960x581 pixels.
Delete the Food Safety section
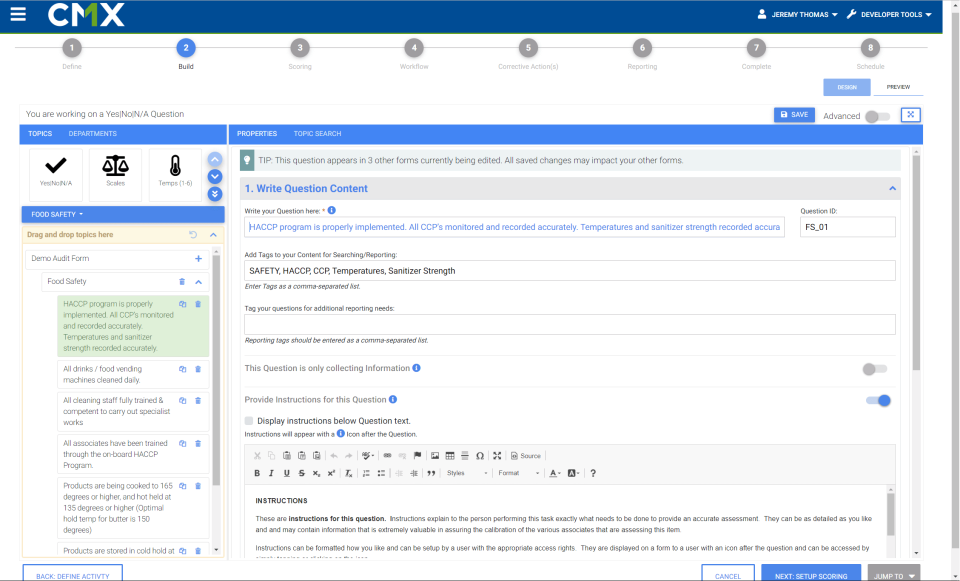click(x=182, y=282)
